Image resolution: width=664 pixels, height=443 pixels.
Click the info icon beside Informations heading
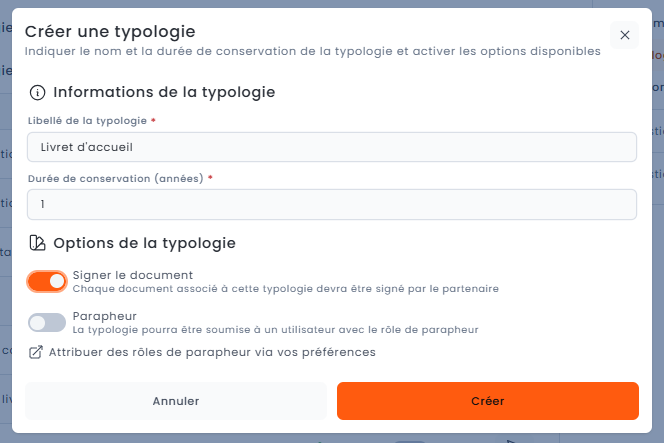tap(37, 92)
